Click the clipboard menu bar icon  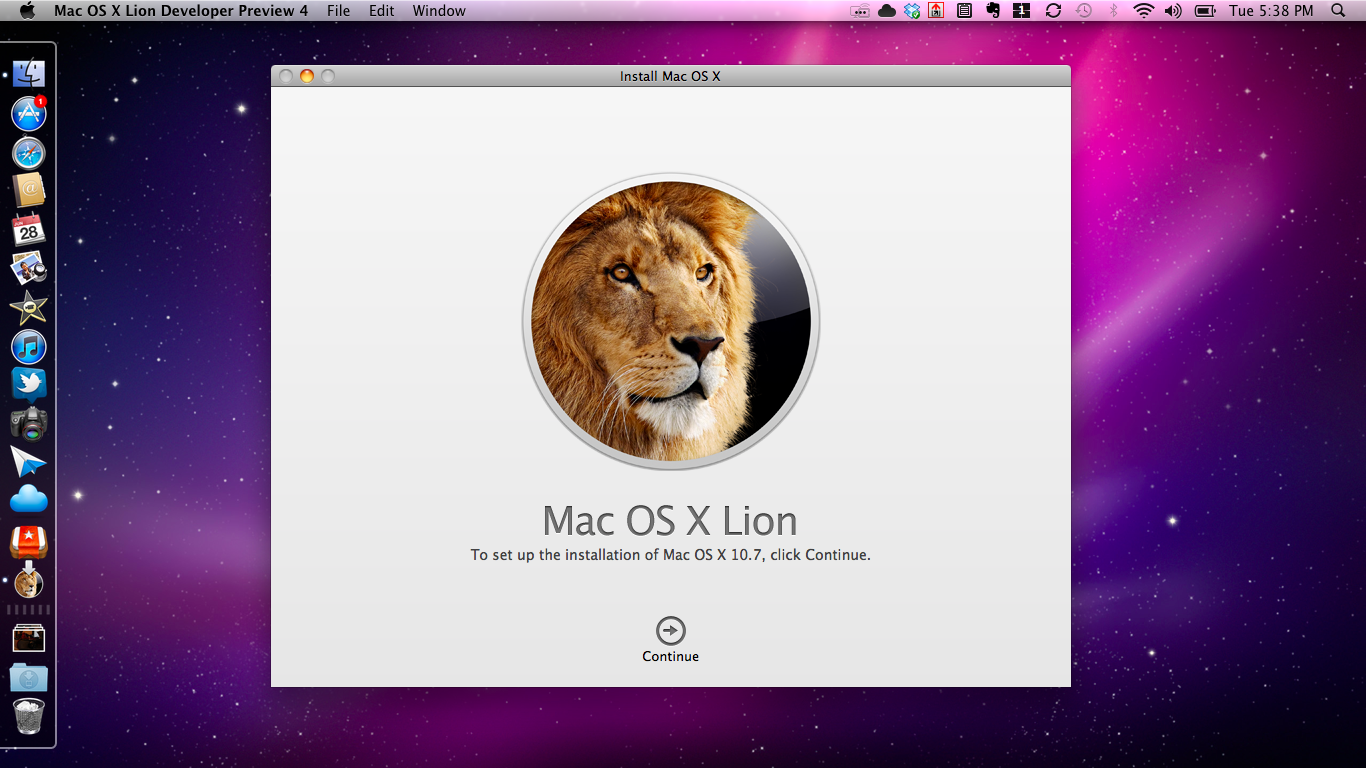[x=964, y=11]
